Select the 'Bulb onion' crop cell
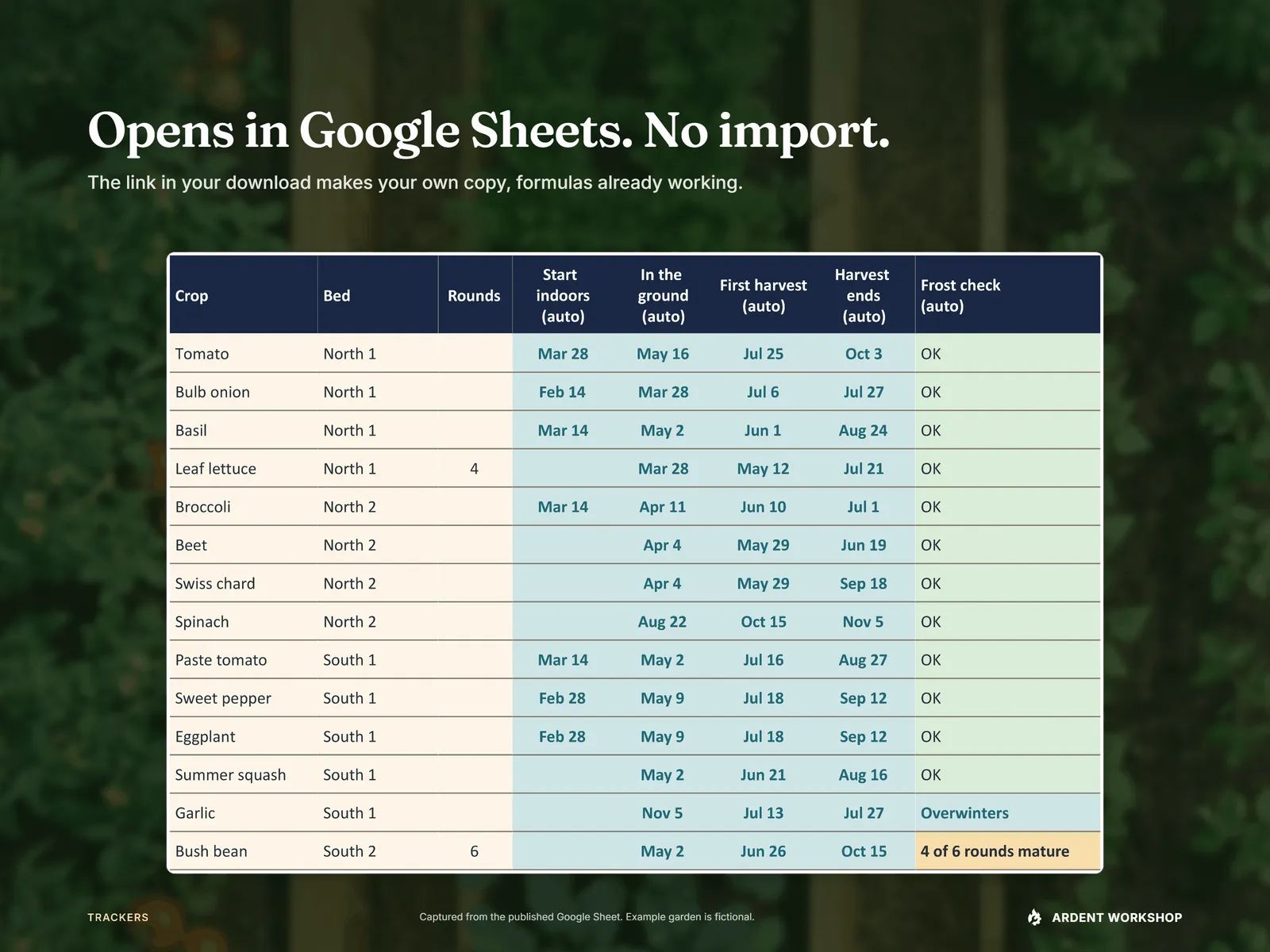The width and height of the screenshot is (1270, 952). [x=243, y=392]
